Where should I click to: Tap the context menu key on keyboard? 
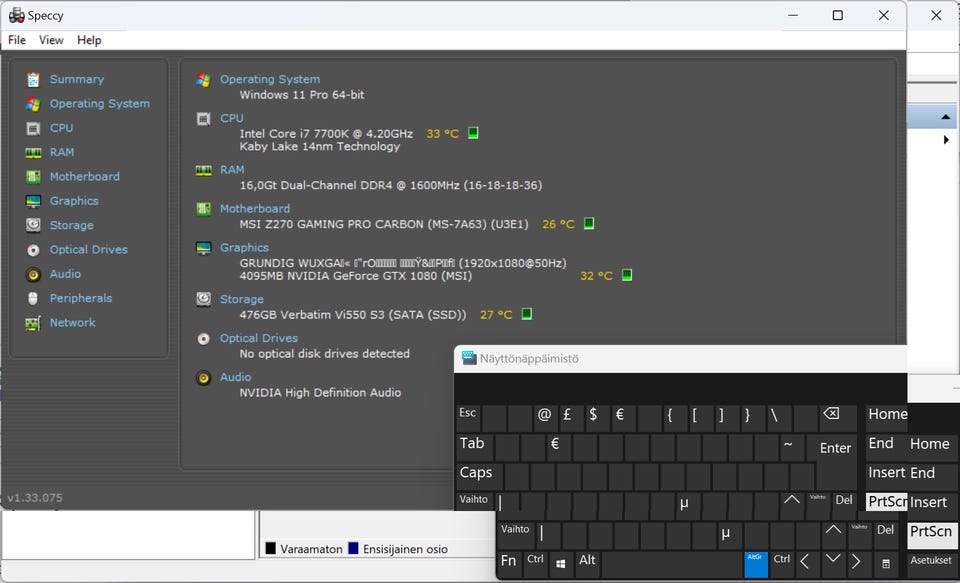885,563
